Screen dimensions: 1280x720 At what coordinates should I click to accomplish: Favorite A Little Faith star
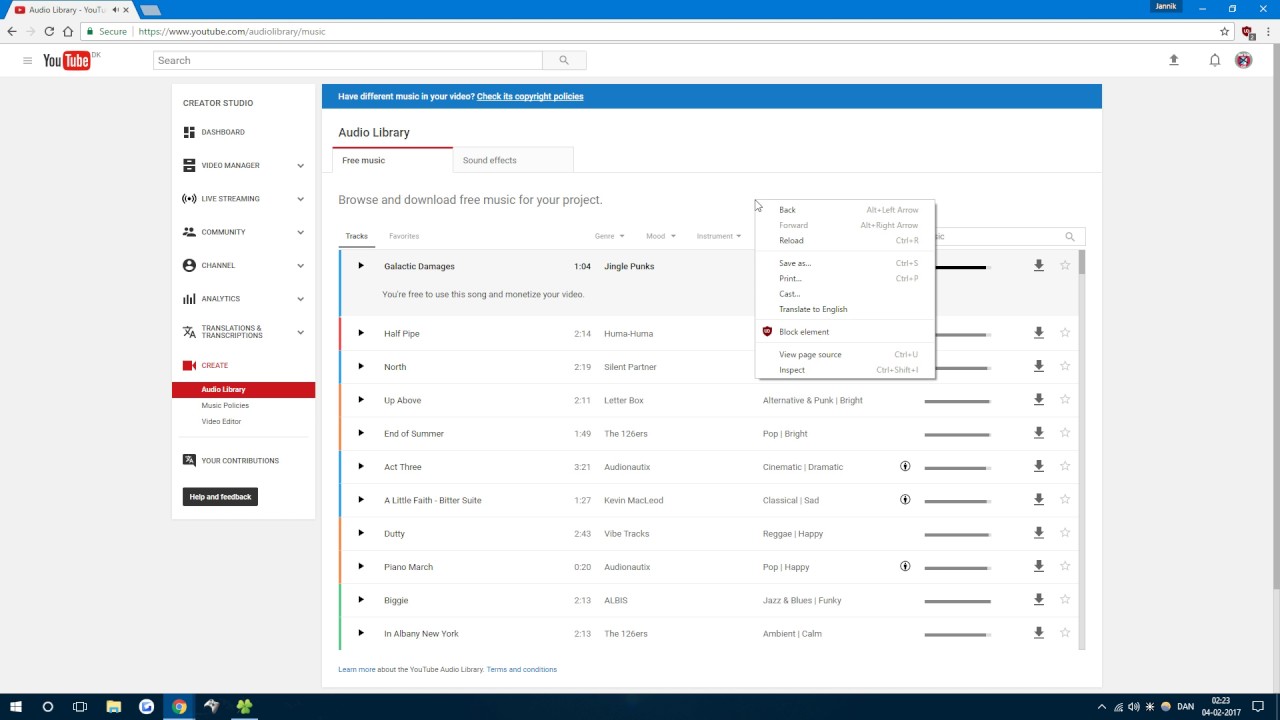(x=1065, y=499)
